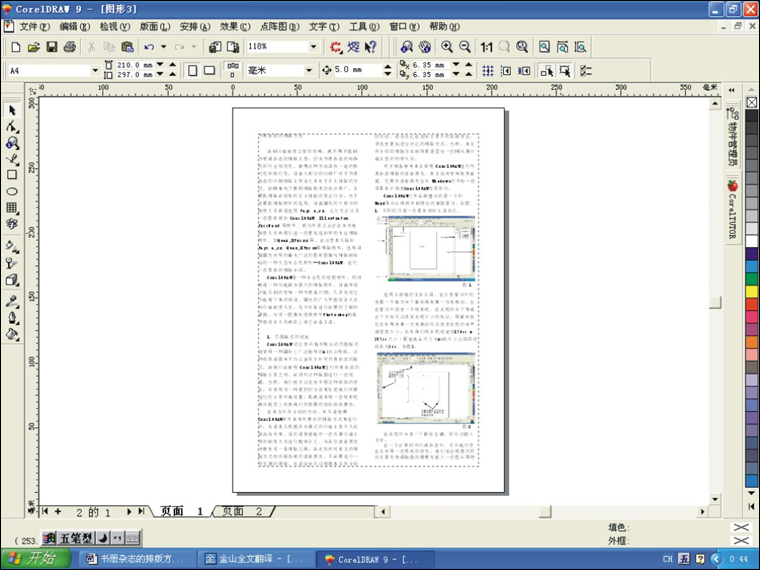Screen dimensions: 760x570
Task: Open the 文件(F) menu
Action: (x=34, y=27)
